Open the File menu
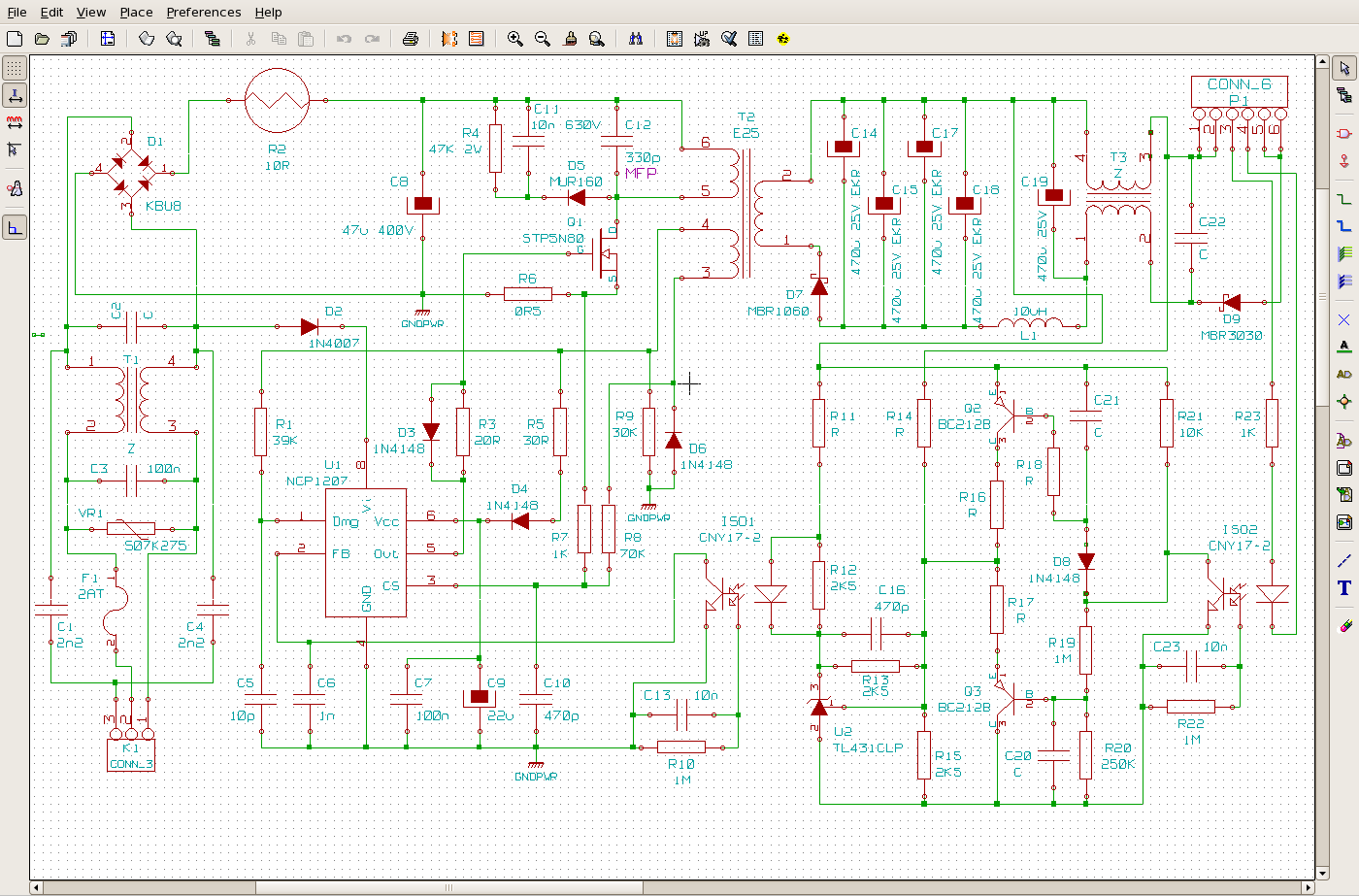Image resolution: width=1359 pixels, height=896 pixels. click(x=17, y=13)
